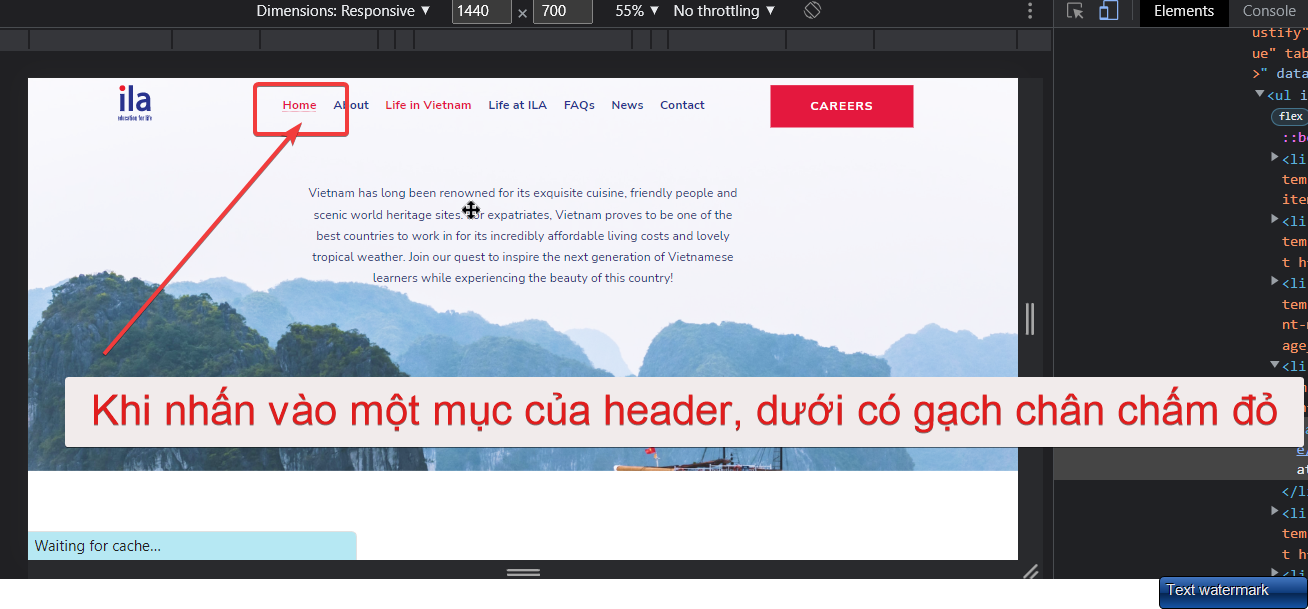Open the No throttling dropdown
The width and height of the screenshot is (1308, 609).
(x=724, y=11)
